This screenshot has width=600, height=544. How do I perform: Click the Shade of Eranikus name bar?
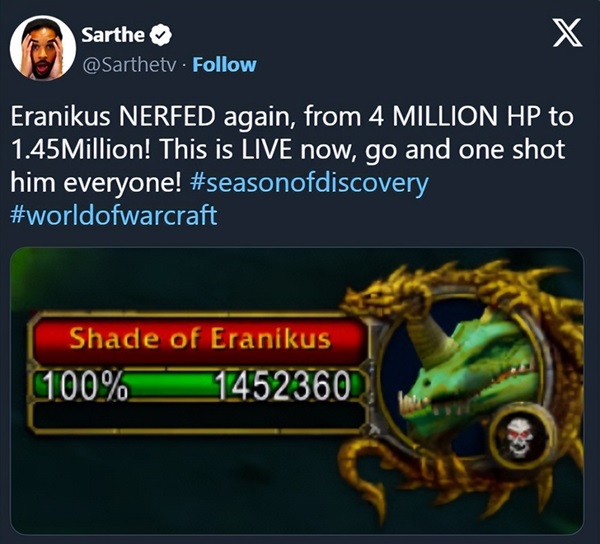pyautogui.click(x=199, y=340)
